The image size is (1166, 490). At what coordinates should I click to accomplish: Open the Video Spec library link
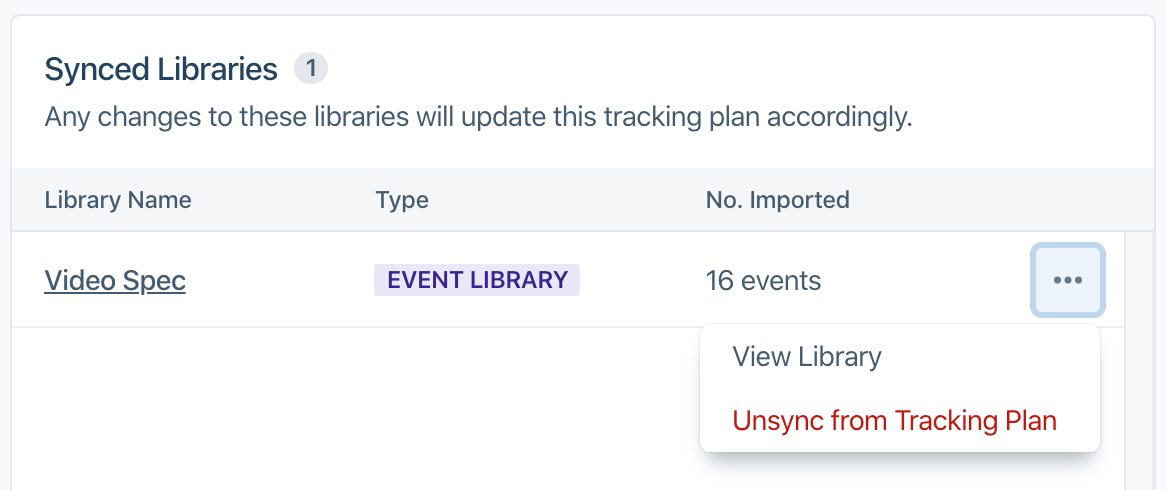pos(115,281)
